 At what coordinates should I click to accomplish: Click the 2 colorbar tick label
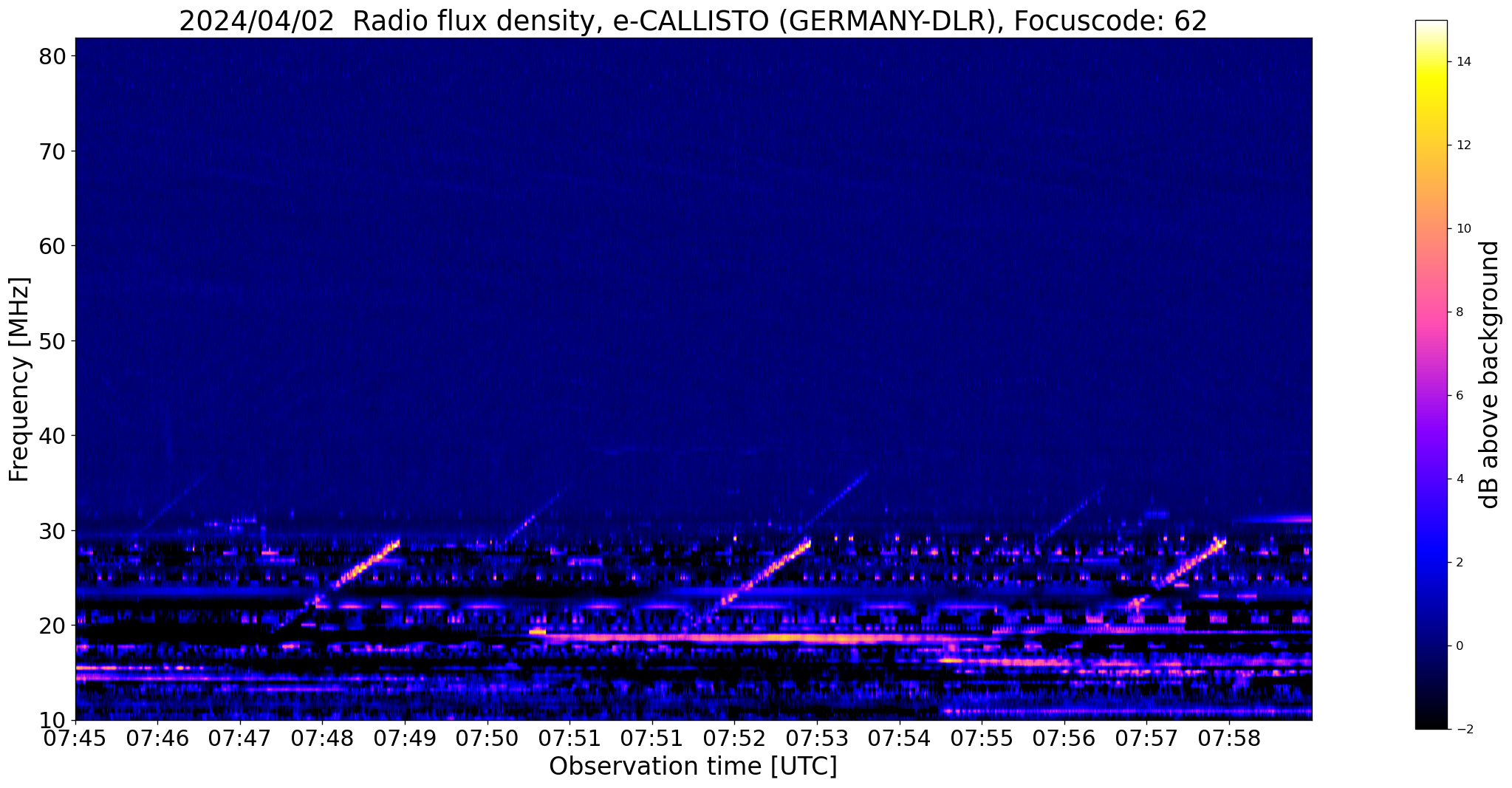tap(1458, 563)
